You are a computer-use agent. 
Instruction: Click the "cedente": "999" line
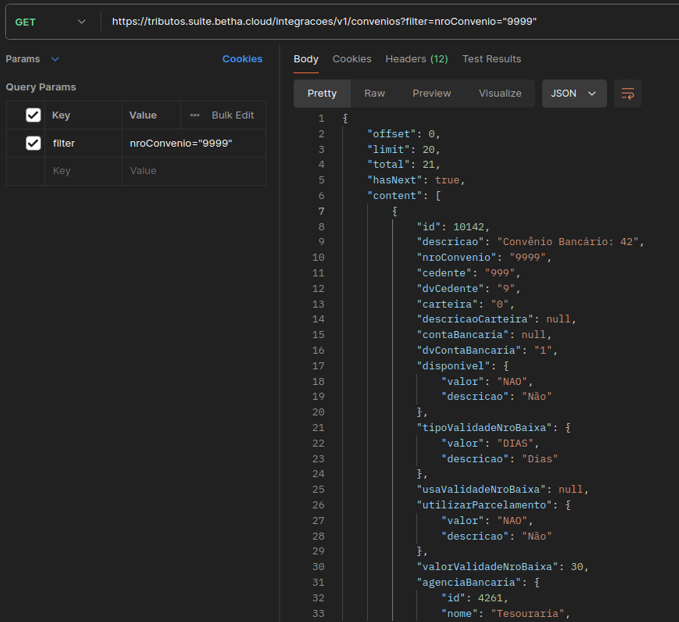point(469,273)
